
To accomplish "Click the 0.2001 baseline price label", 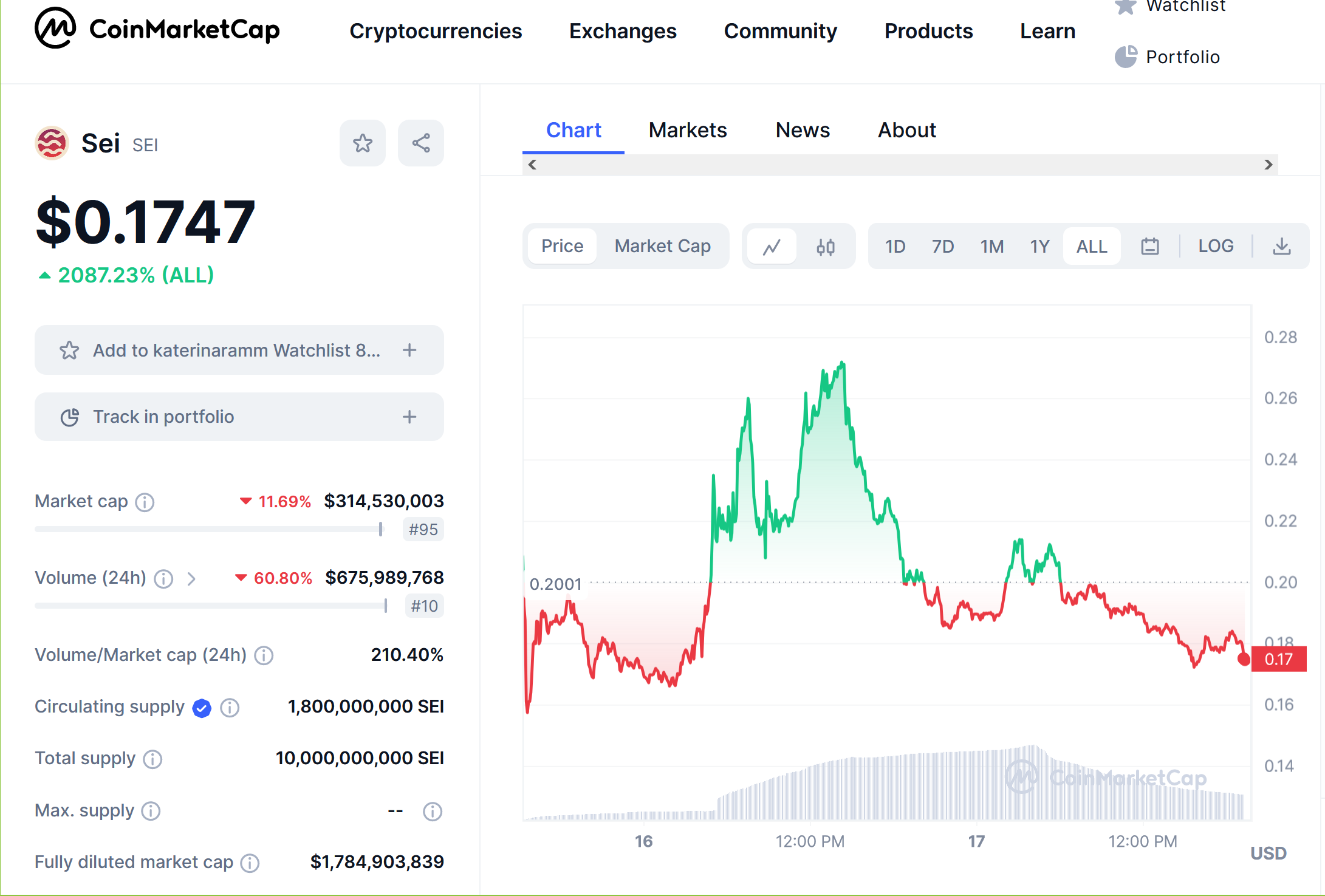I will click(x=555, y=584).
